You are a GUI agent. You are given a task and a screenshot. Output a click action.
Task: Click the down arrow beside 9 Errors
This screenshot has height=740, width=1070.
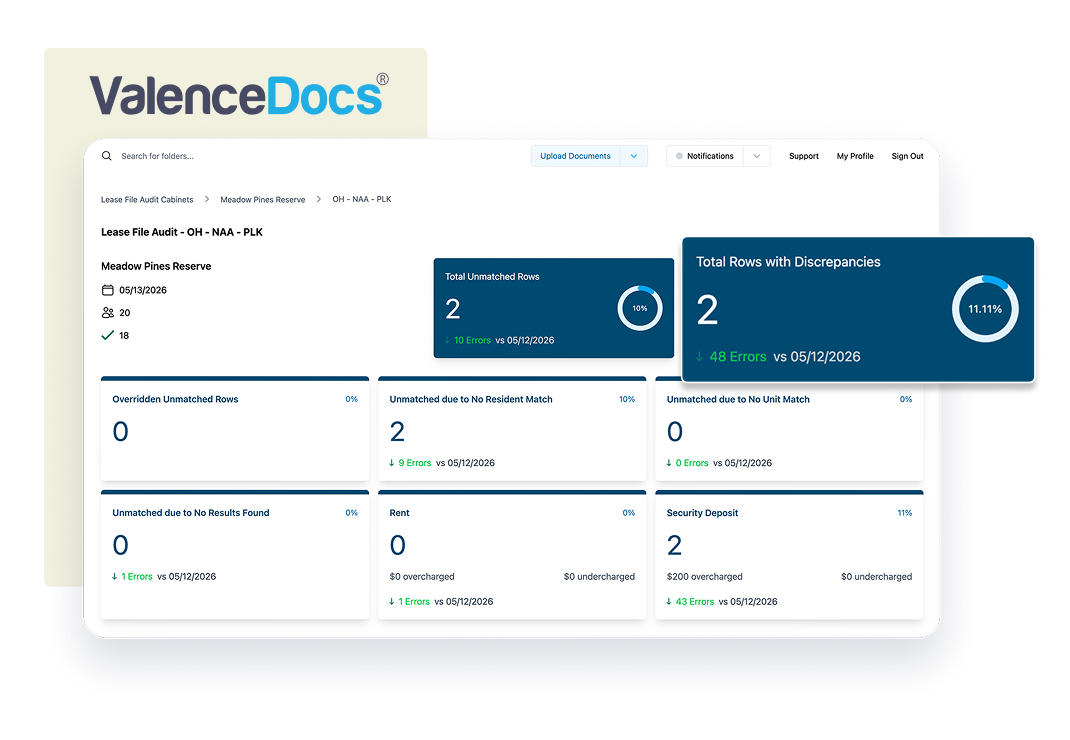pyautogui.click(x=392, y=463)
